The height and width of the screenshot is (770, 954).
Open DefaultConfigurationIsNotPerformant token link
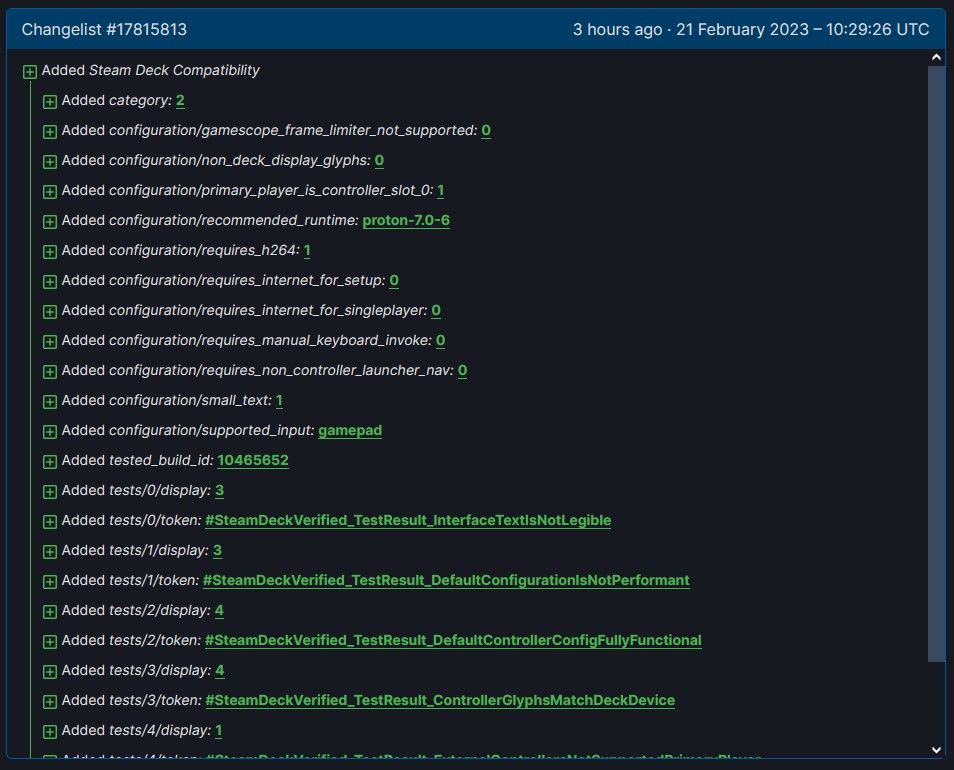pos(447,580)
